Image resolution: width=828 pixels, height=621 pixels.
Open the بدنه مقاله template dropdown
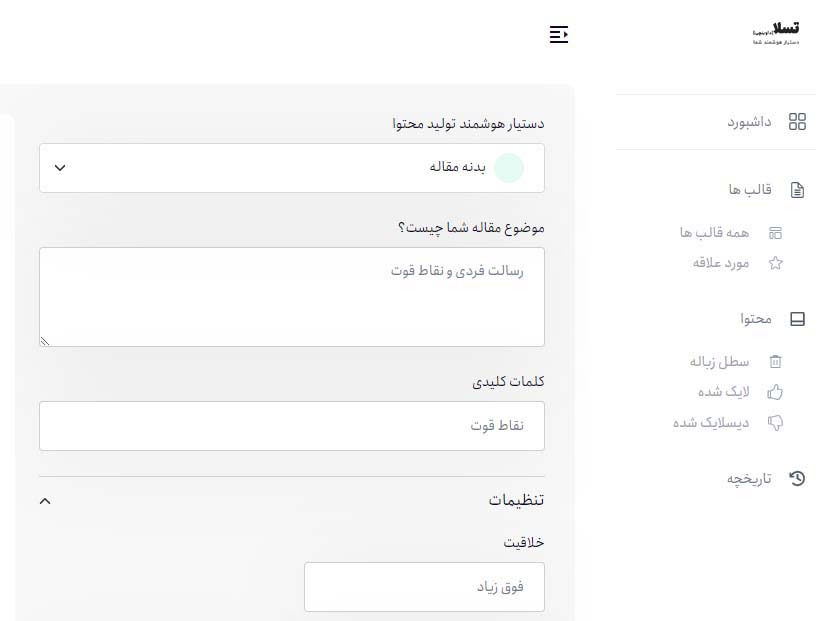click(292, 168)
